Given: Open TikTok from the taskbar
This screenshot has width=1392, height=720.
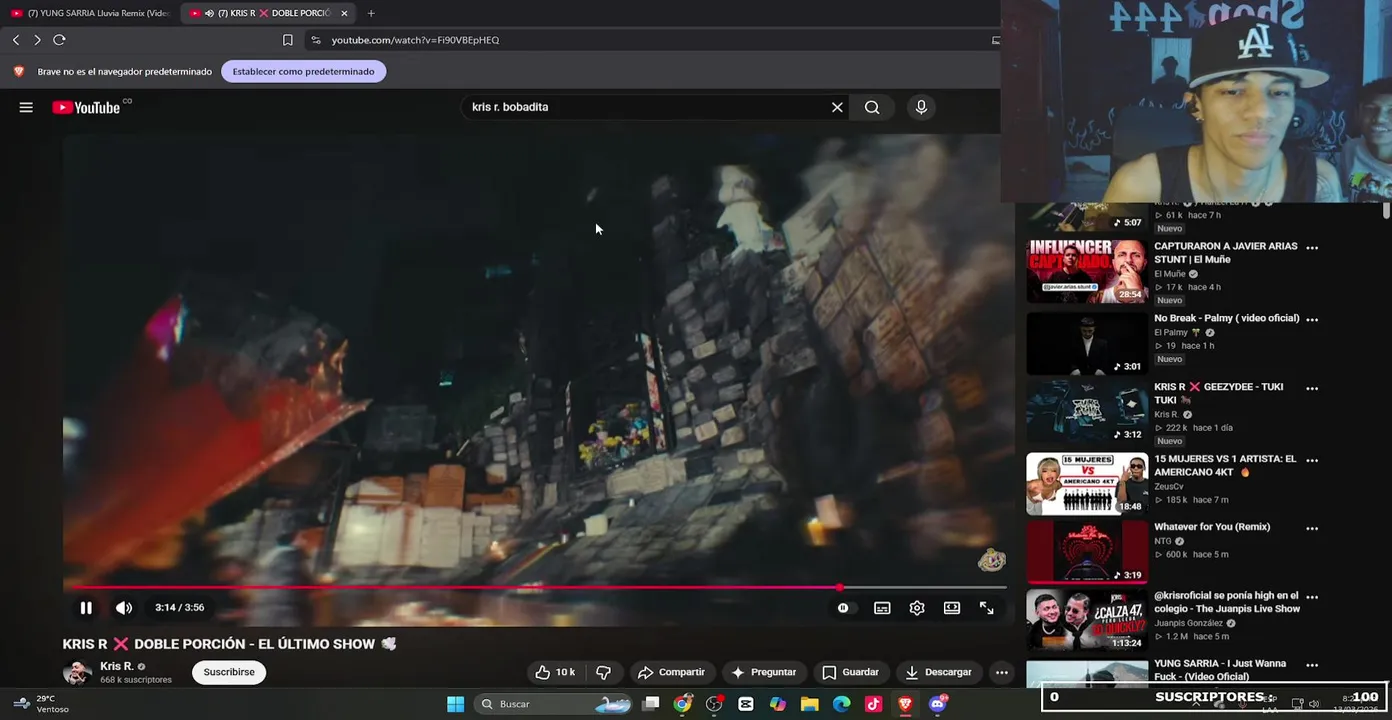Looking at the screenshot, I should point(873,704).
